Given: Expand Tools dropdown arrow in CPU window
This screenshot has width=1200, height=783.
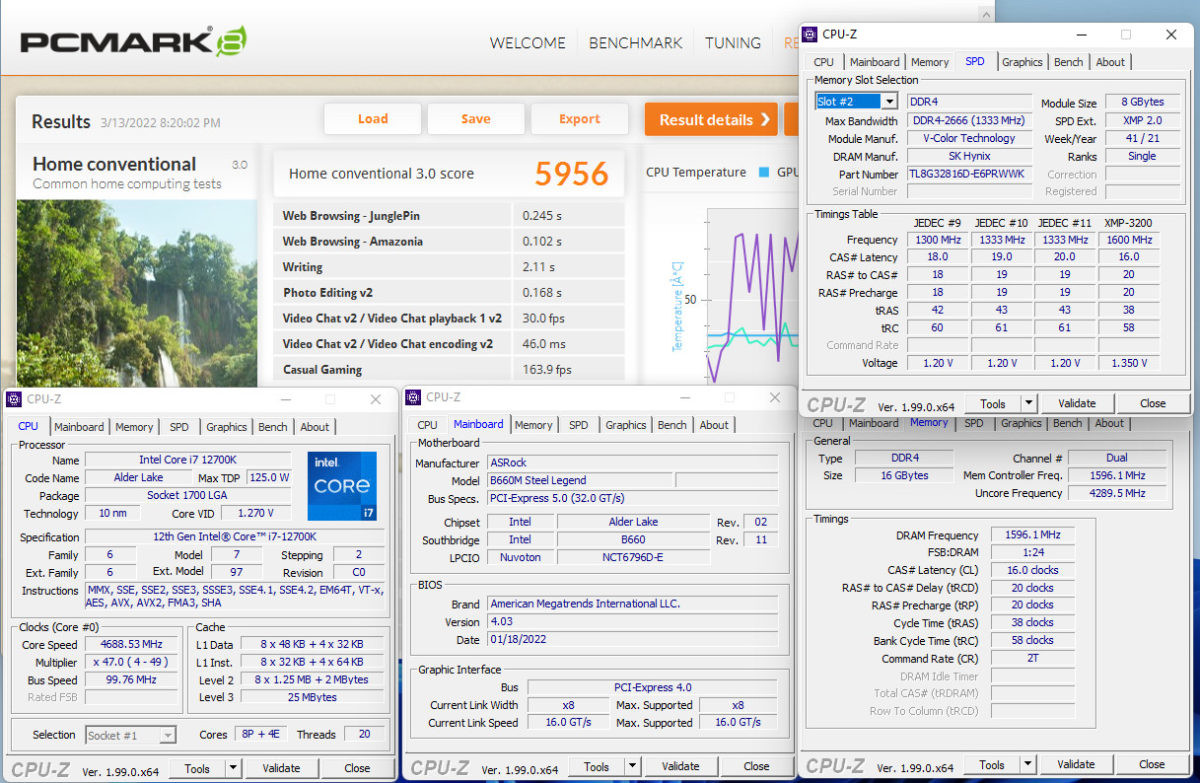Looking at the screenshot, I should coord(233,768).
